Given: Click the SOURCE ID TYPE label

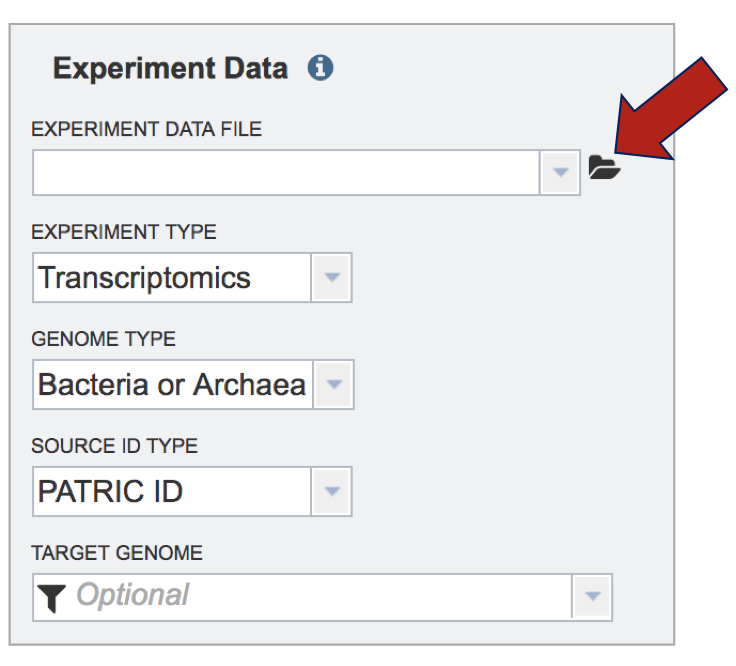Looking at the screenshot, I should point(115,446).
